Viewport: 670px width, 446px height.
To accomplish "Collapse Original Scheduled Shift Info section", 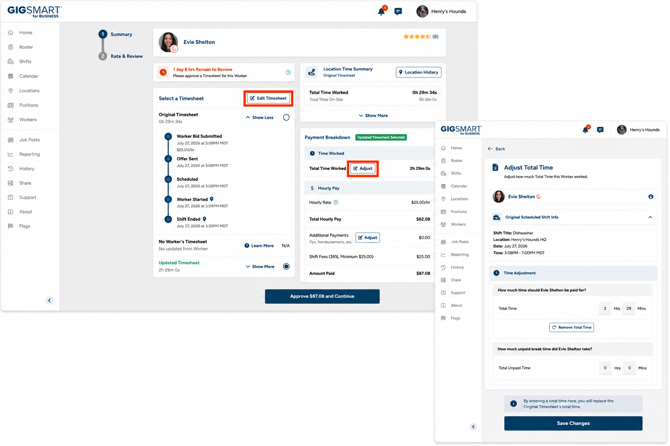I will pyautogui.click(x=650, y=217).
